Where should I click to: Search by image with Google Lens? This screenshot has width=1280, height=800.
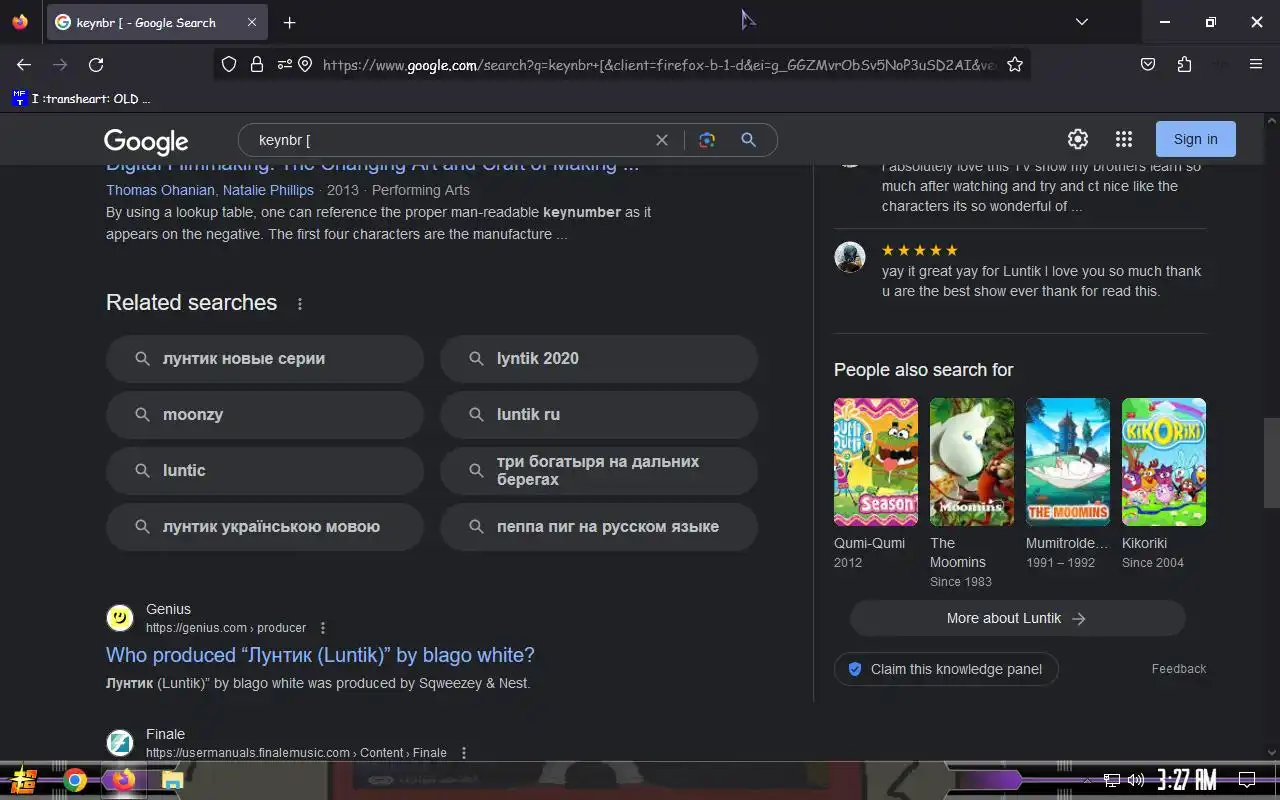[x=707, y=140]
